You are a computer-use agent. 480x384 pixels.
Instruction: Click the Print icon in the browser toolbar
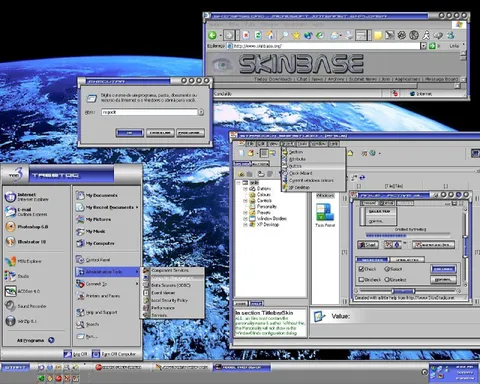click(349, 35)
